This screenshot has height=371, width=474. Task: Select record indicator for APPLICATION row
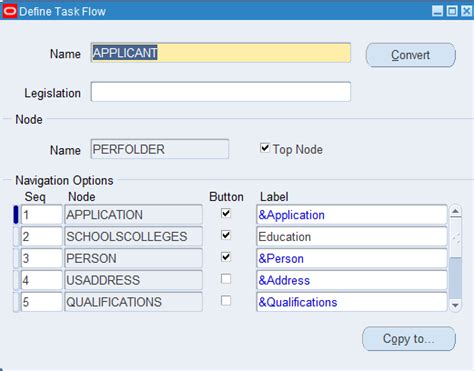point(16,215)
